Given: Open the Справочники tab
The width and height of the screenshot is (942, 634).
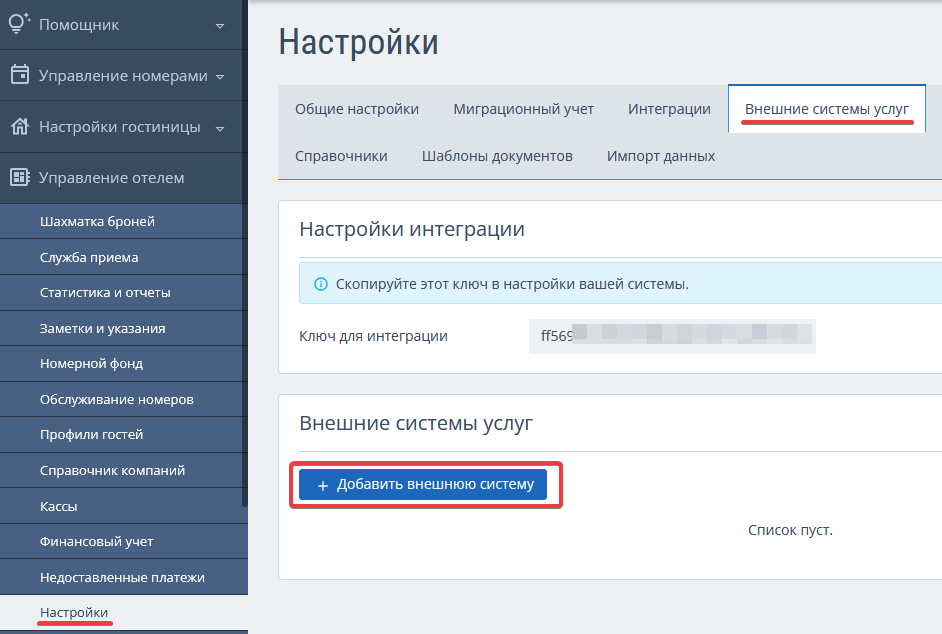Looking at the screenshot, I should (341, 156).
